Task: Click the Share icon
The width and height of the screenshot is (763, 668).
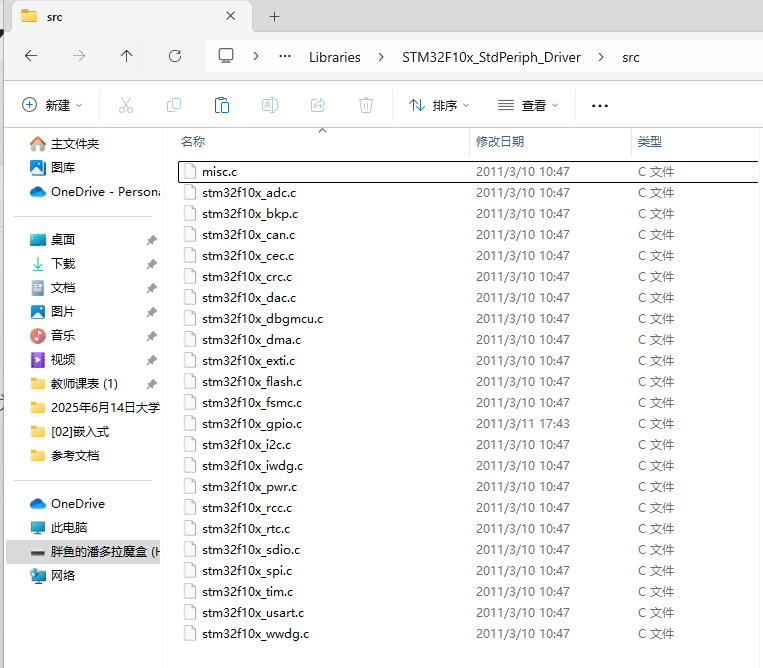Action: (x=318, y=105)
